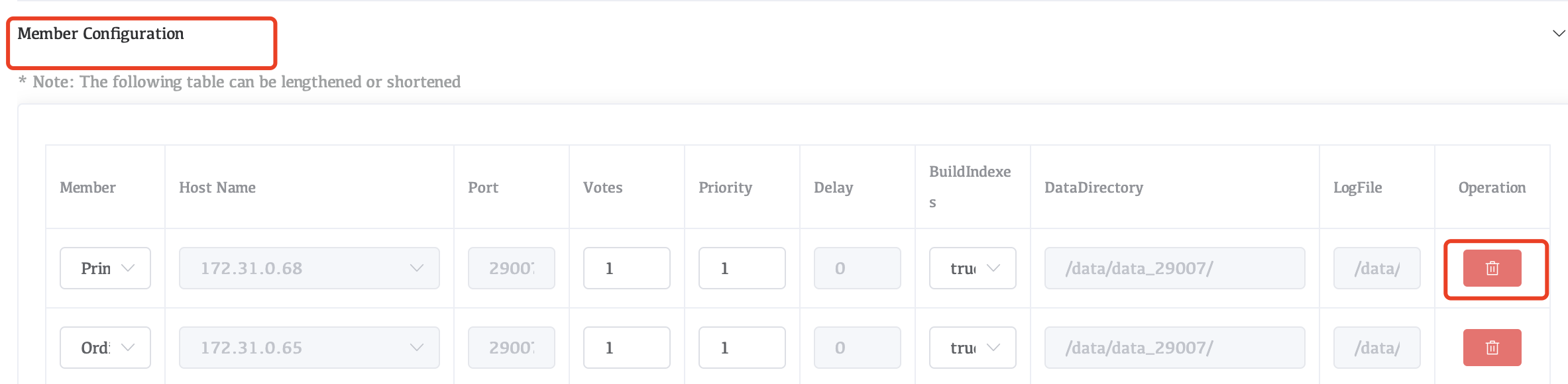Collapse the Member Configuration section
Viewport: 1568px width, 384px height.
[1559, 33]
